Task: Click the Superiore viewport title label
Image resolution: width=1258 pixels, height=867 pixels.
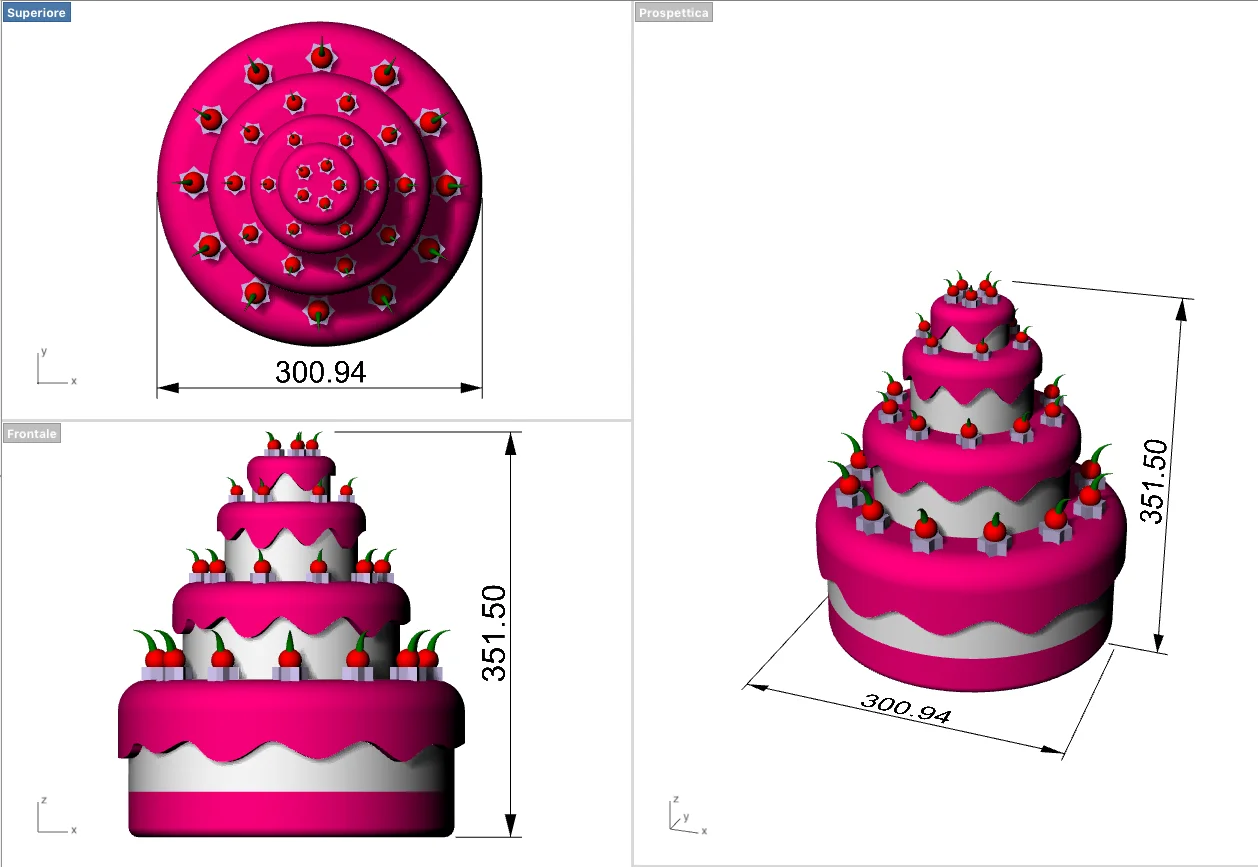Action: coord(36,13)
